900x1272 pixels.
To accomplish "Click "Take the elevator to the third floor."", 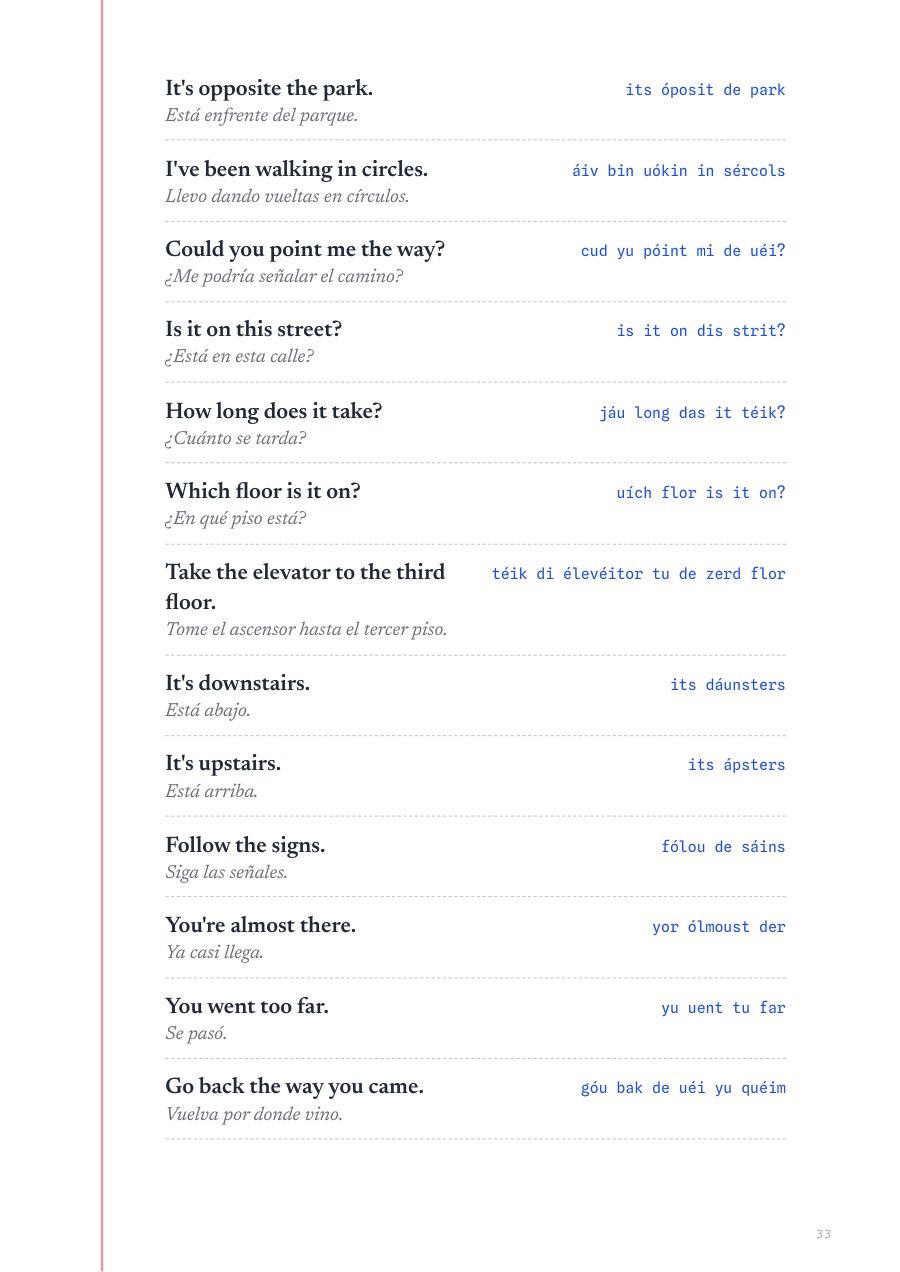I will coord(305,587).
